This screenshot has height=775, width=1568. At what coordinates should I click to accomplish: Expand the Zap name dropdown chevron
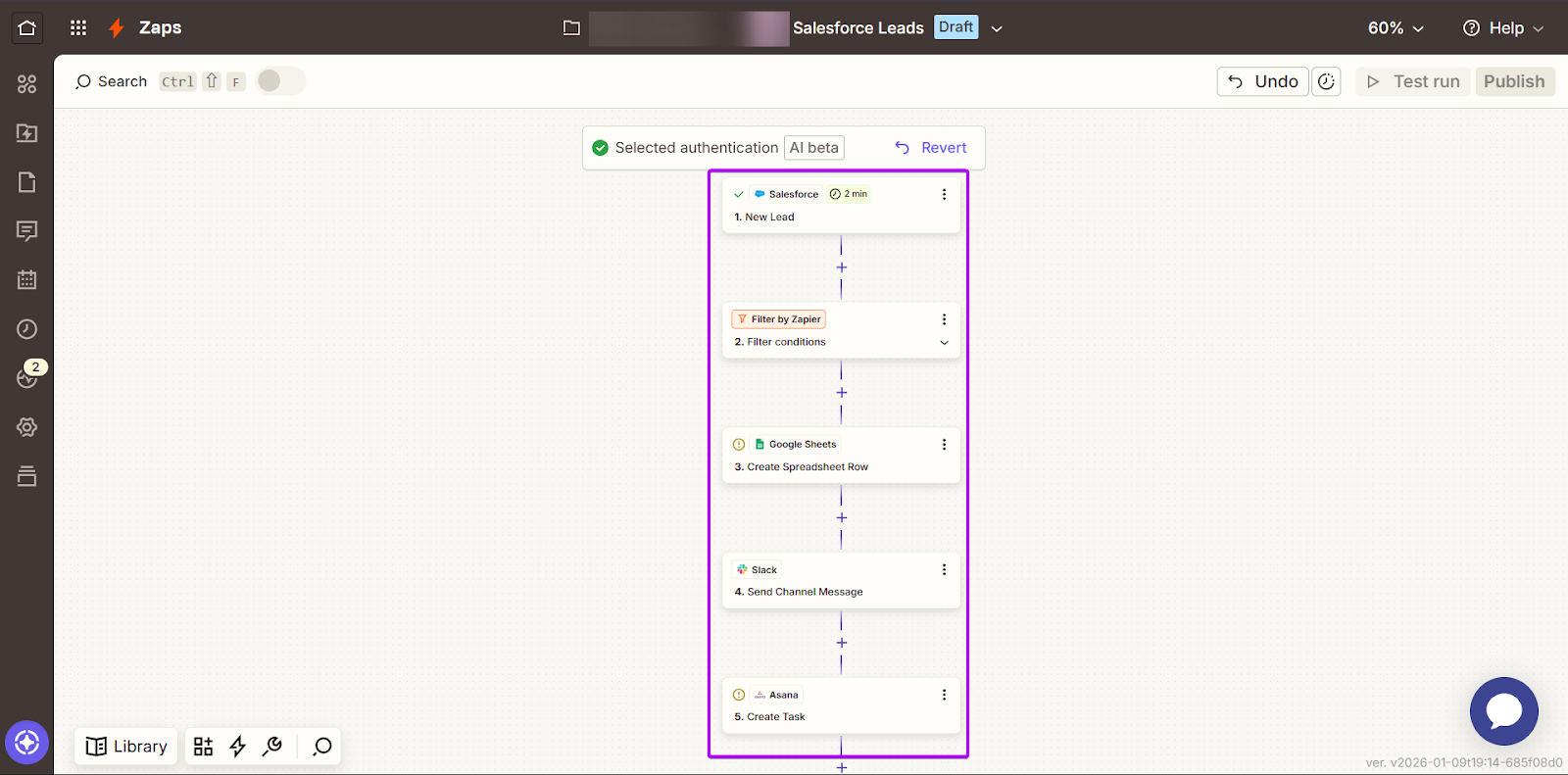(997, 28)
